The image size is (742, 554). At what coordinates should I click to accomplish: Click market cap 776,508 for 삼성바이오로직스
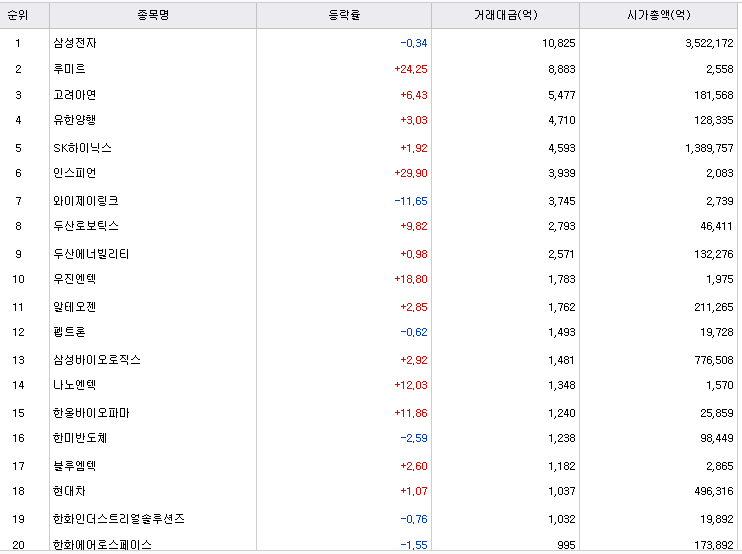pos(714,360)
